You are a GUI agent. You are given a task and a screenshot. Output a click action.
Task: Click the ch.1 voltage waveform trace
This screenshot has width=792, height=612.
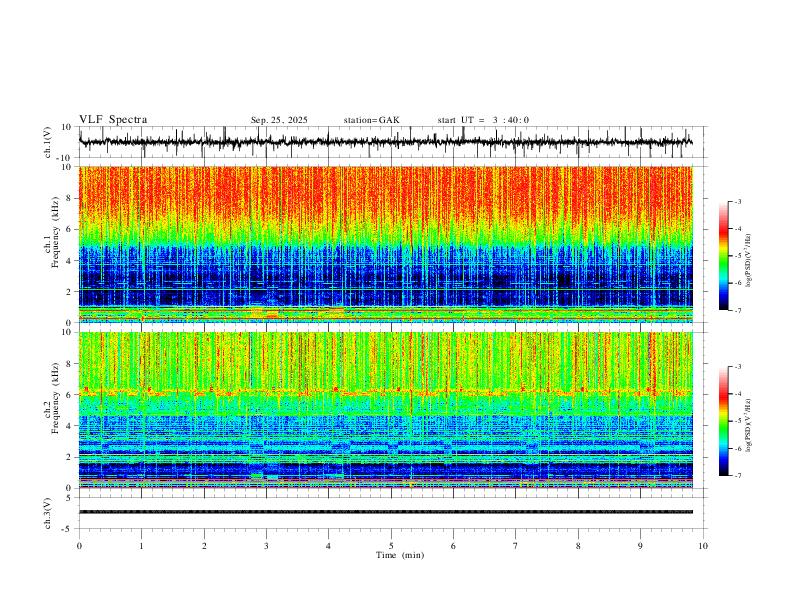pos(385,142)
